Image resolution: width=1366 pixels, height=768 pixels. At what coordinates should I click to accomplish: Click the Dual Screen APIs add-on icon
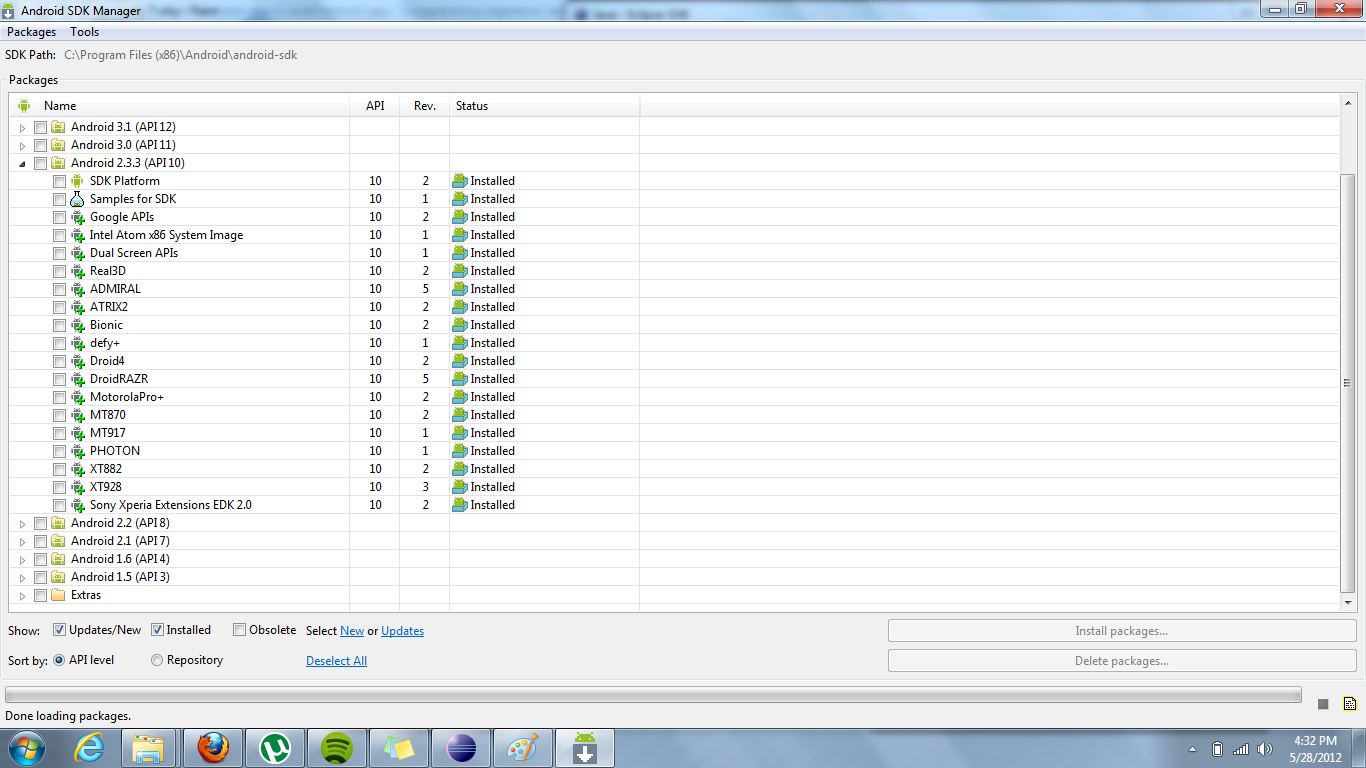click(77, 253)
